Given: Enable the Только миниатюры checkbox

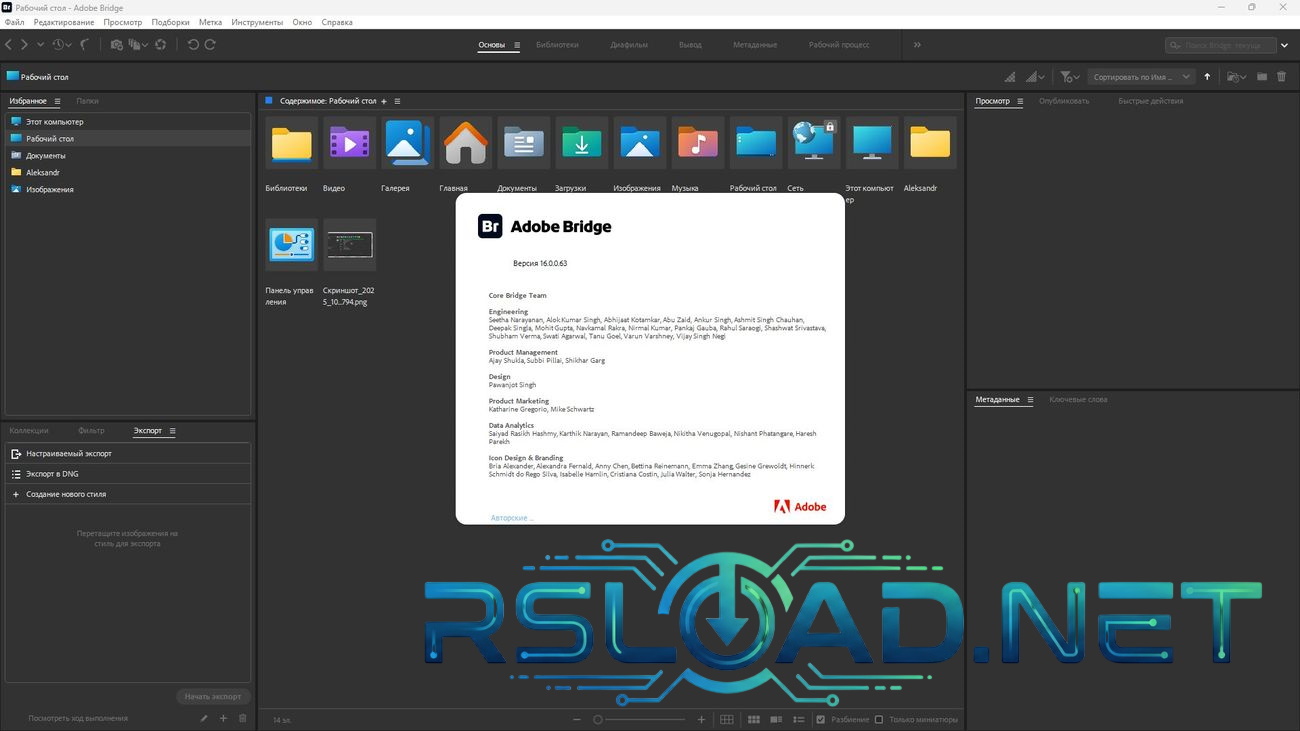Looking at the screenshot, I should [x=878, y=719].
